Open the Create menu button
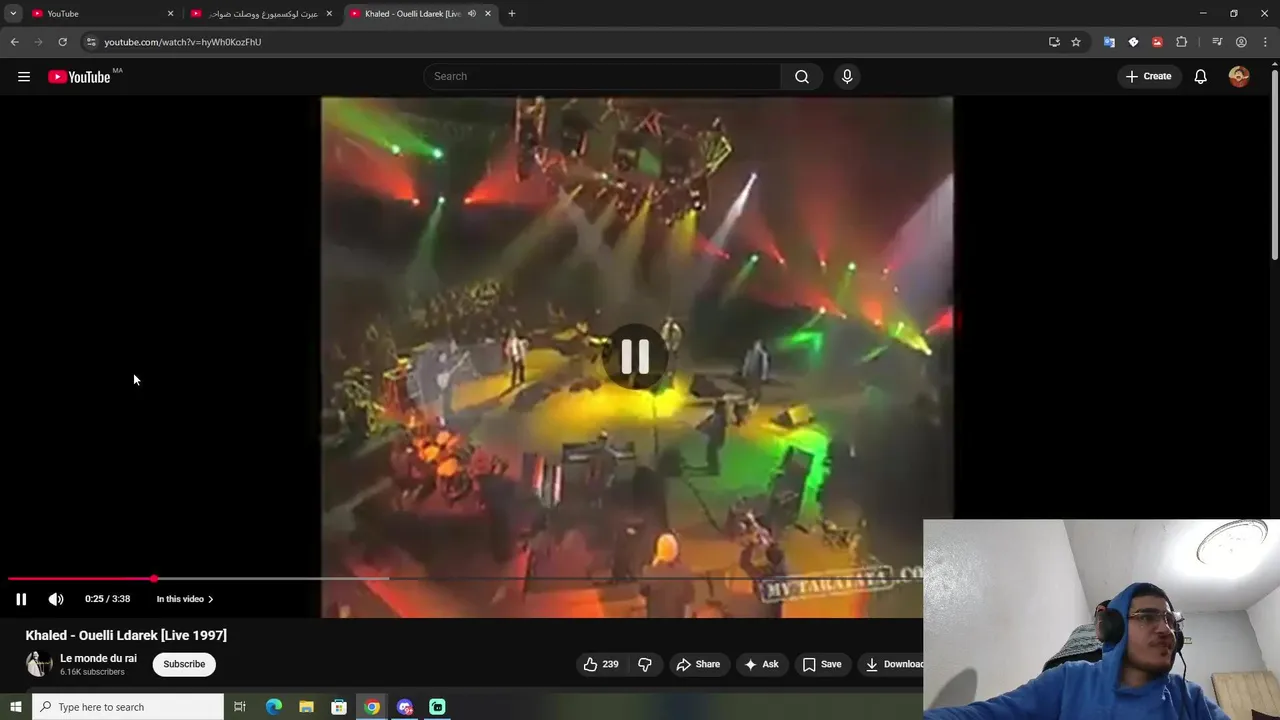The image size is (1280, 720). pyautogui.click(x=1149, y=77)
